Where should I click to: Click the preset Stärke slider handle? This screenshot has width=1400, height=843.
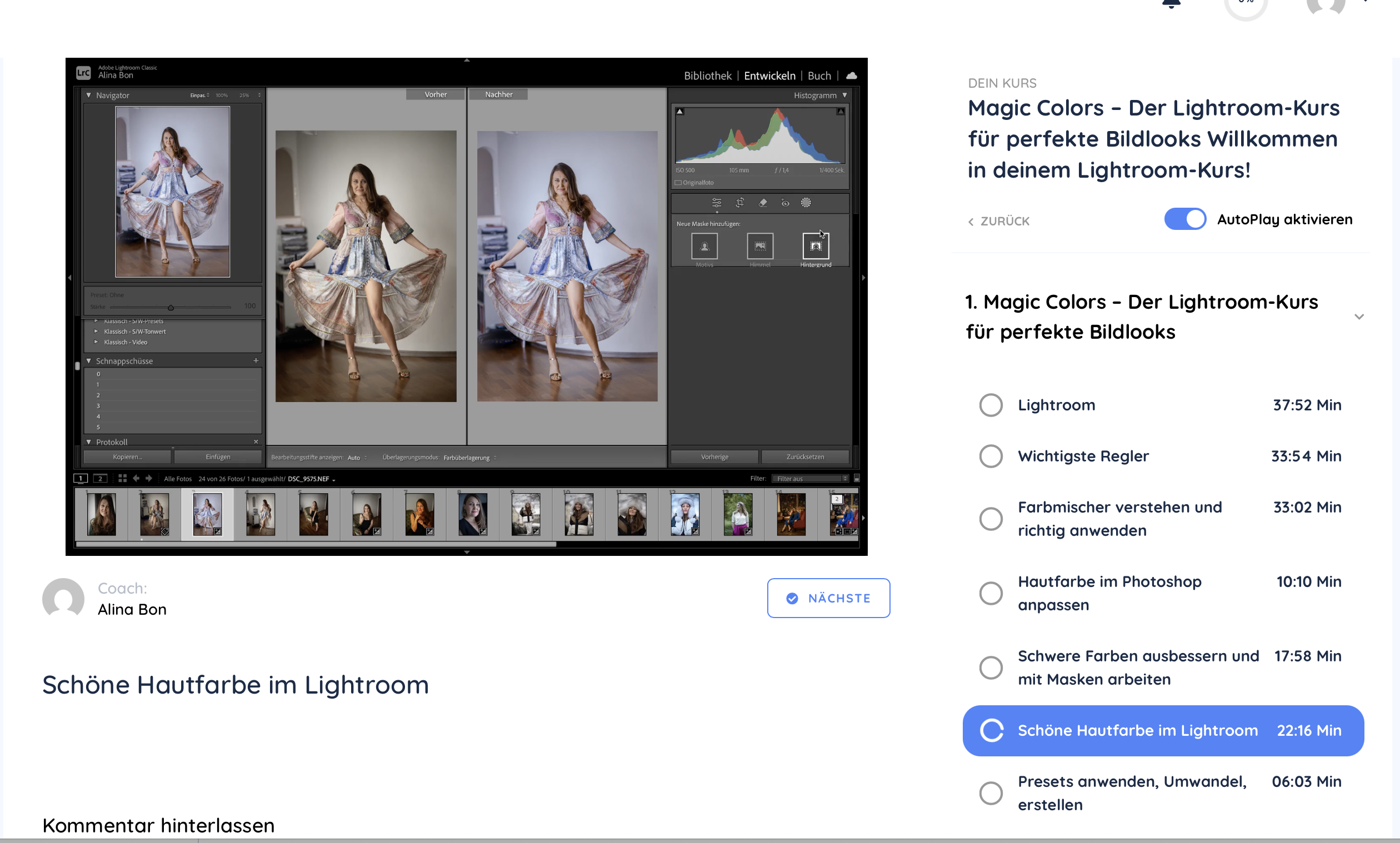click(x=171, y=307)
